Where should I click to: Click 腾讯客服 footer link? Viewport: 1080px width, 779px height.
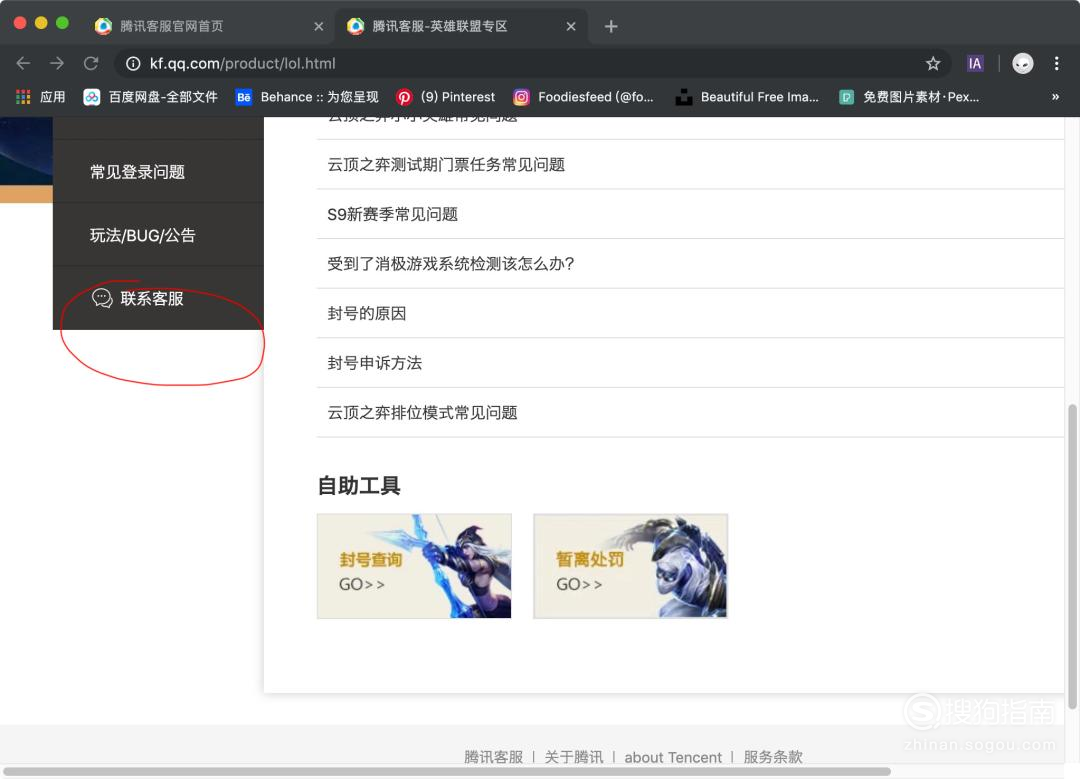(493, 757)
